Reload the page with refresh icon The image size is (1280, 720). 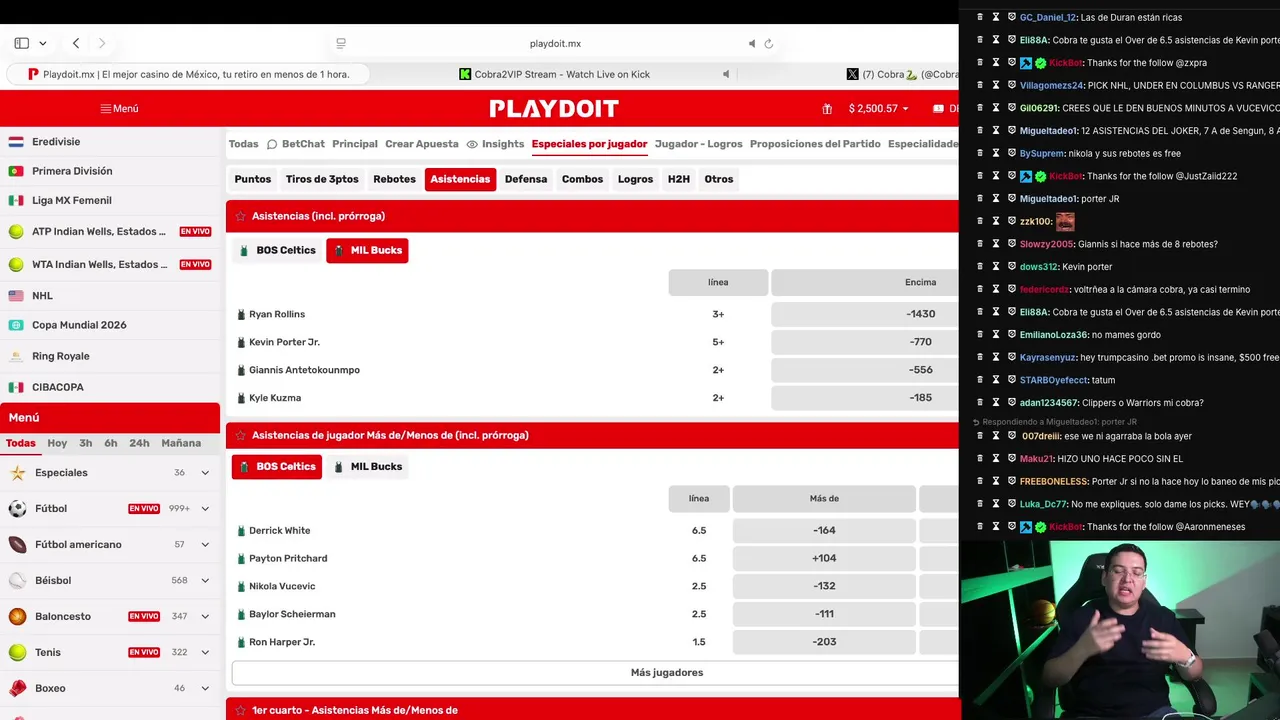tap(769, 44)
